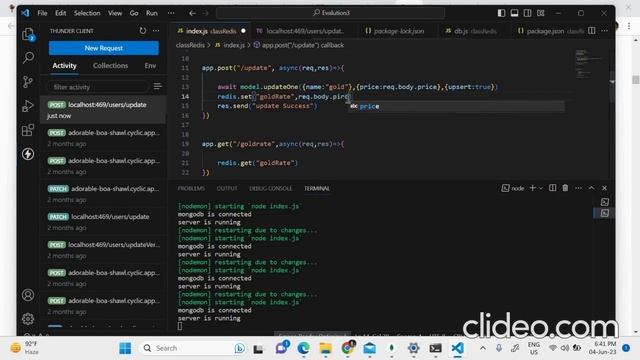Image resolution: width=640 pixels, height=360 pixels.
Task: Open the Run menu
Action: click(x=151, y=13)
